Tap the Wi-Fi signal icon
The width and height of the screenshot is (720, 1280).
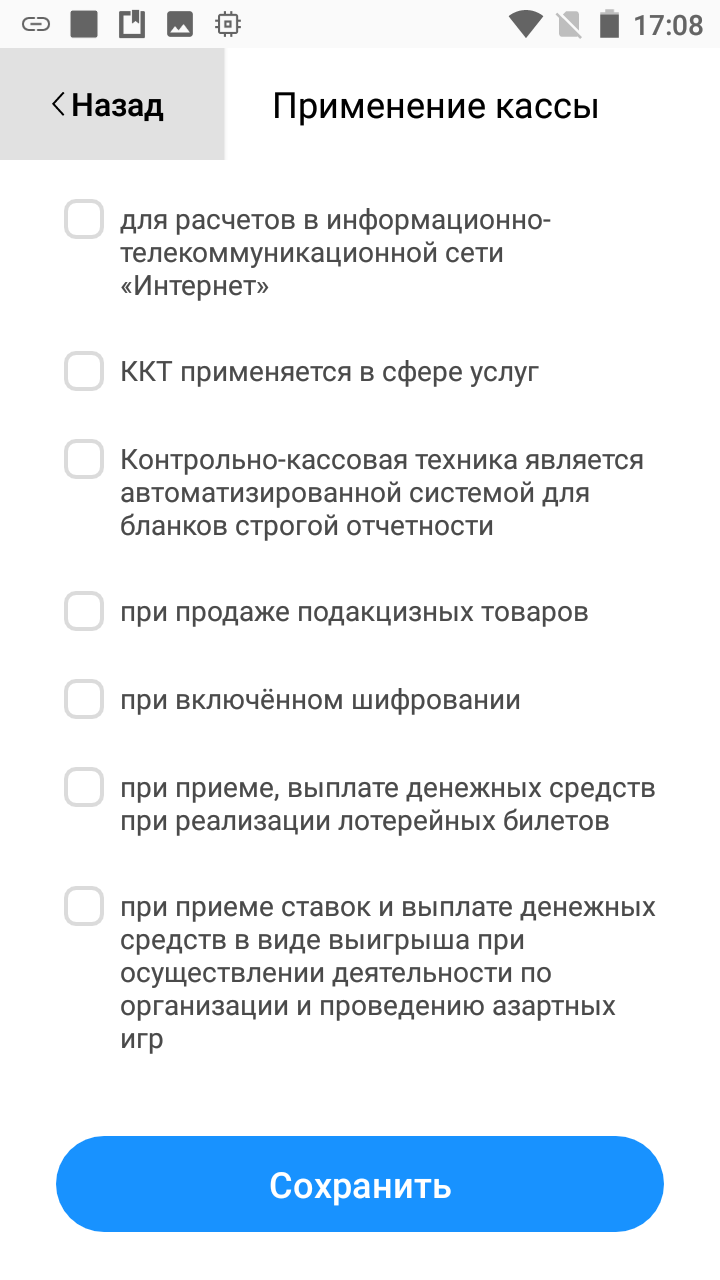point(525,24)
